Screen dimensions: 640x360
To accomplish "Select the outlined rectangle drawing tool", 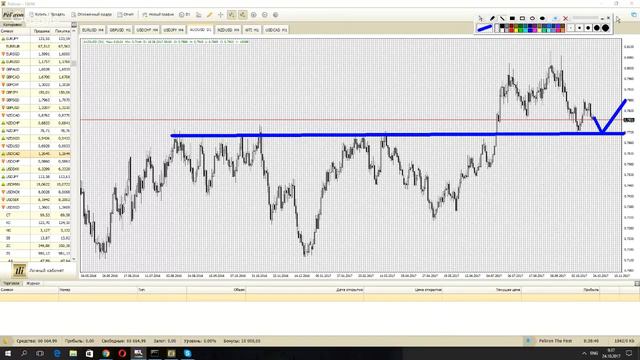I will tap(522, 18).
